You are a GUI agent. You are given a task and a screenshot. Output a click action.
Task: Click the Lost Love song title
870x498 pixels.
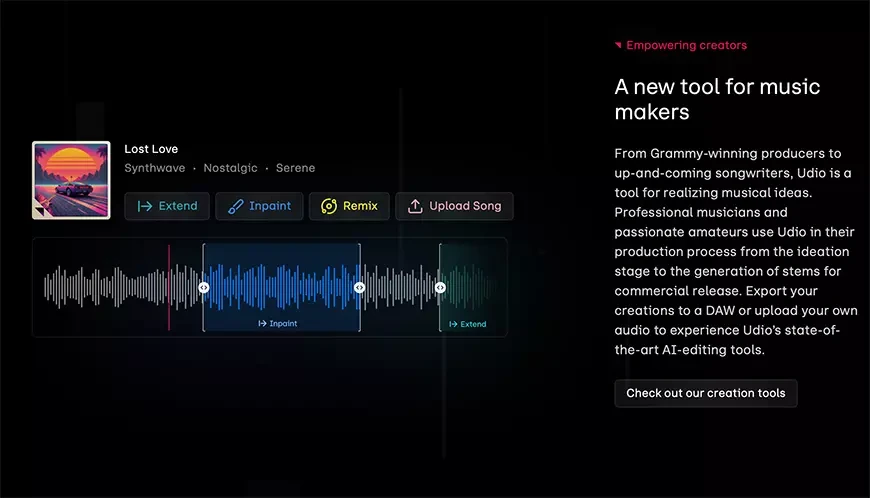(x=151, y=149)
